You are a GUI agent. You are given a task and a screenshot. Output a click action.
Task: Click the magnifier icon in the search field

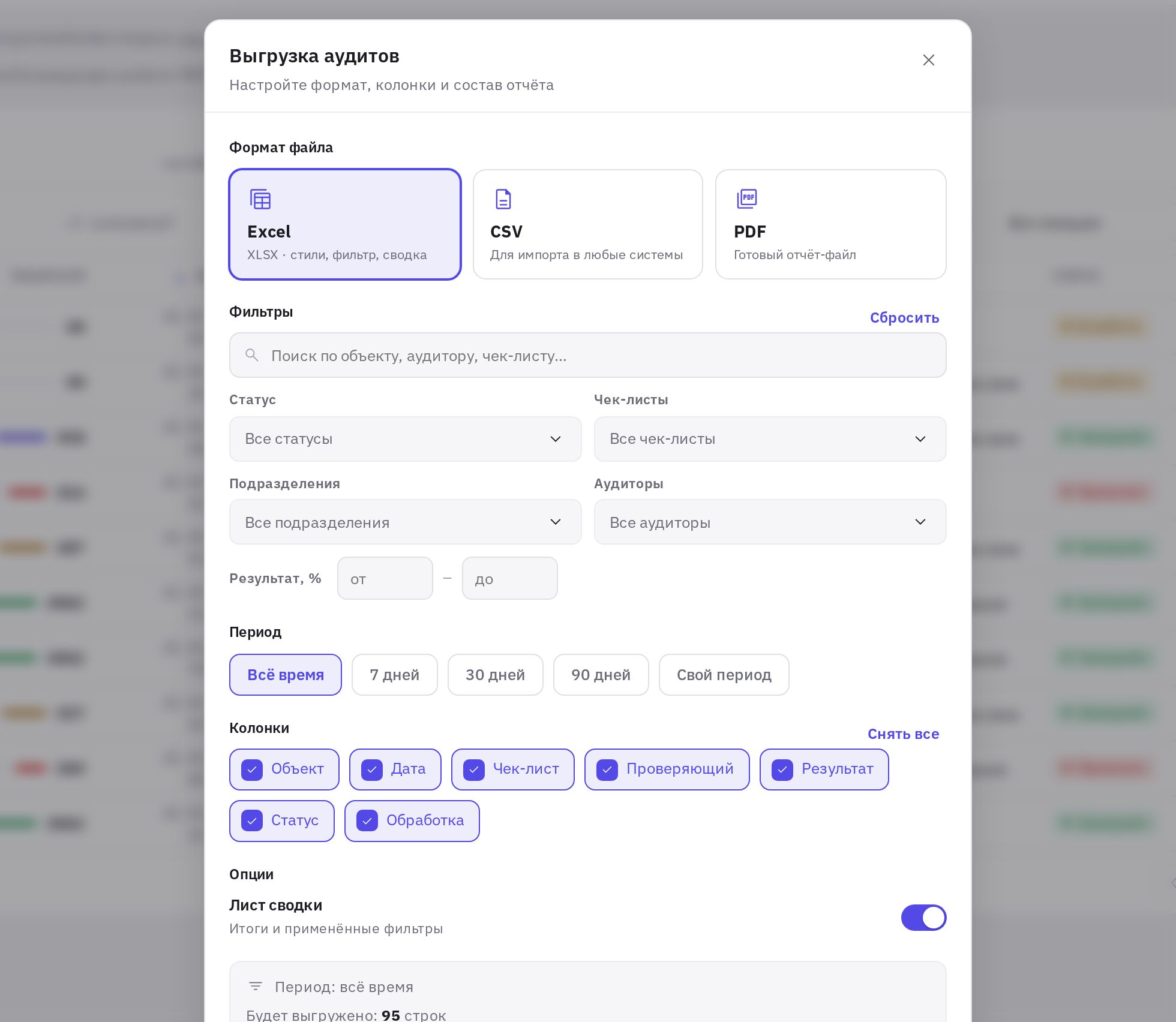point(252,355)
